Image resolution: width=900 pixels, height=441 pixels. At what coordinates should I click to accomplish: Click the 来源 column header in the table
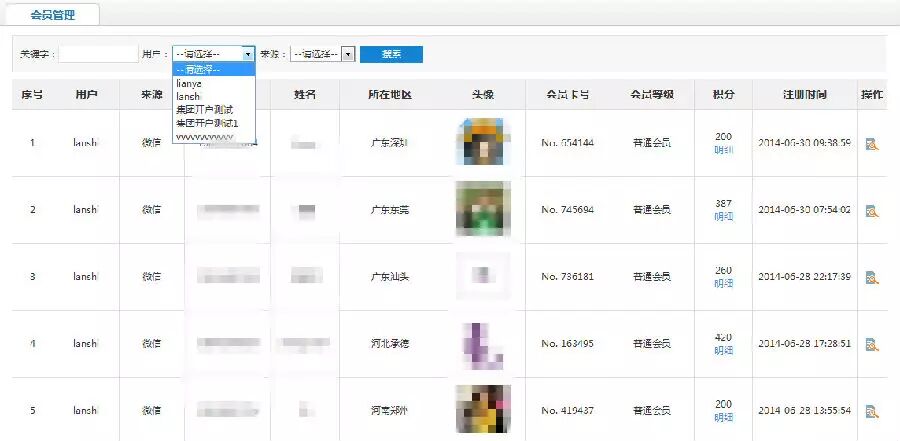pos(152,95)
